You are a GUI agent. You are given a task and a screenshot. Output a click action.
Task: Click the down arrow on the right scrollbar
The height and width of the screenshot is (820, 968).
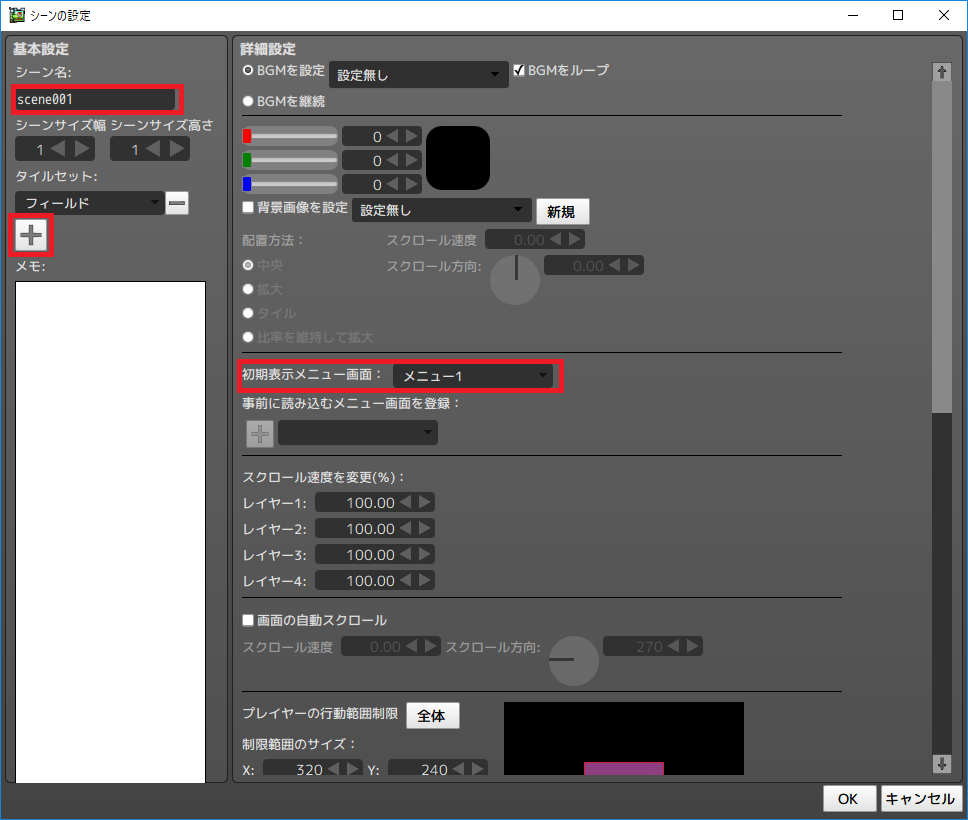pyautogui.click(x=941, y=764)
